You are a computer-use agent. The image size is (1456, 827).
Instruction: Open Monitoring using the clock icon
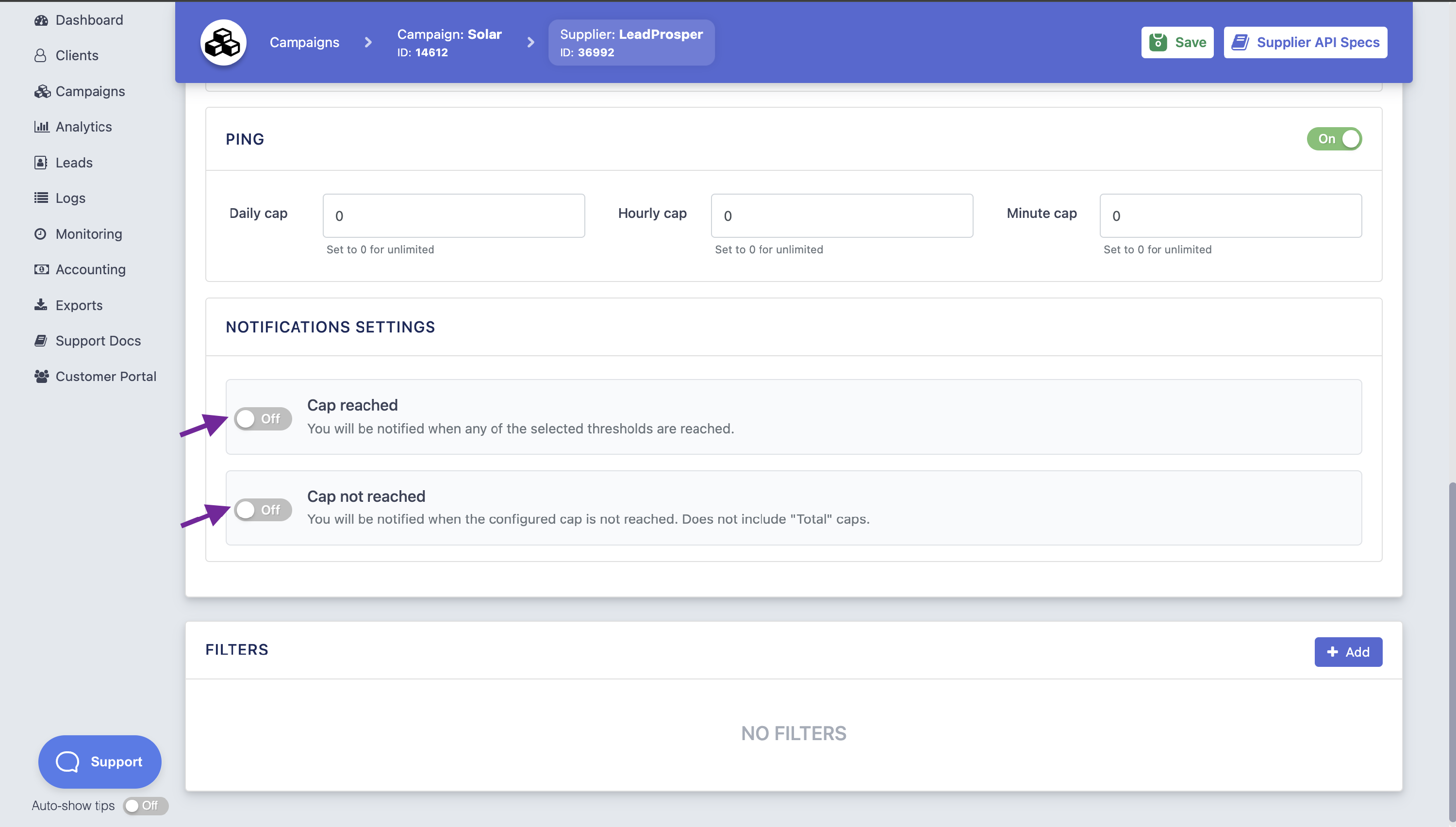click(40, 233)
